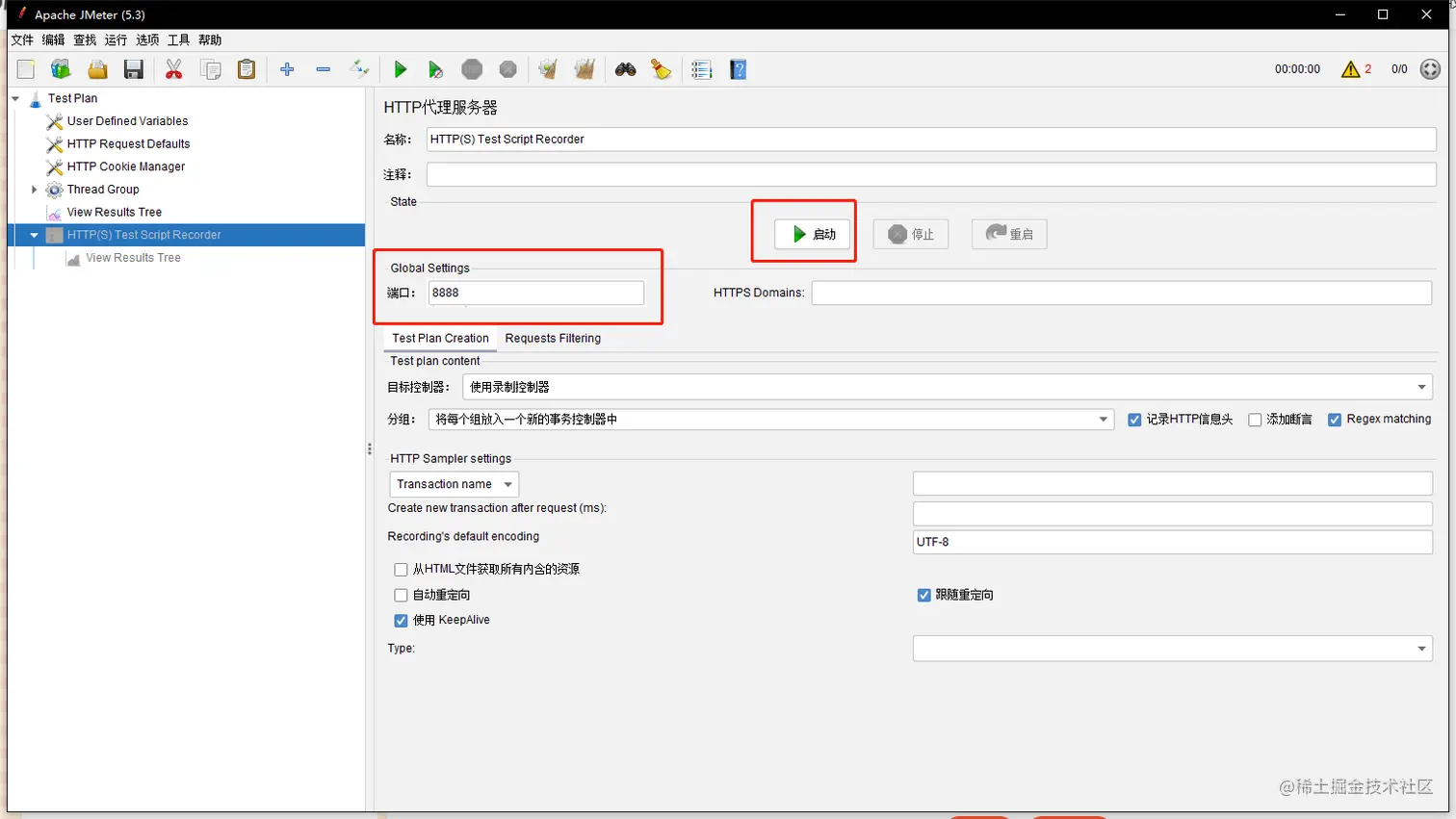Save the test plan with floppy icon
The height and width of the screenshot is (819, 1456).
coord(134,69)
